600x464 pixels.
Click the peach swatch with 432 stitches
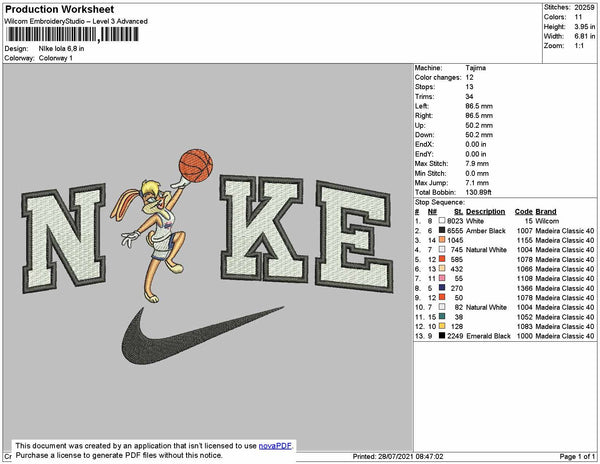442,269
